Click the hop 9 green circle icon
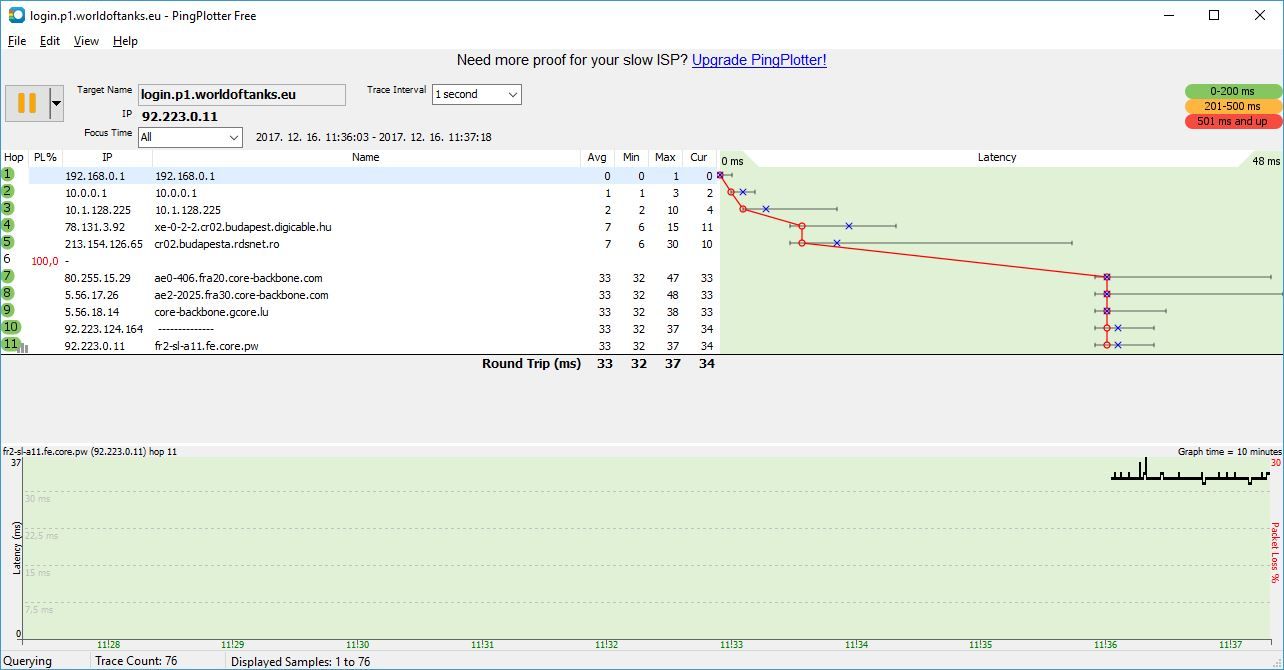This screenshot has height=670, width=1284. coord(8,311)
